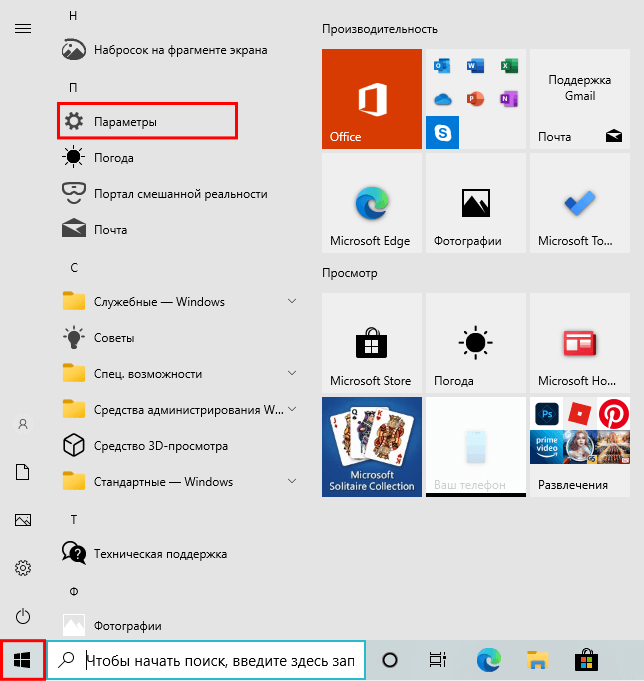
Task: Select Погода in the app list
Action: pos(113,158)
